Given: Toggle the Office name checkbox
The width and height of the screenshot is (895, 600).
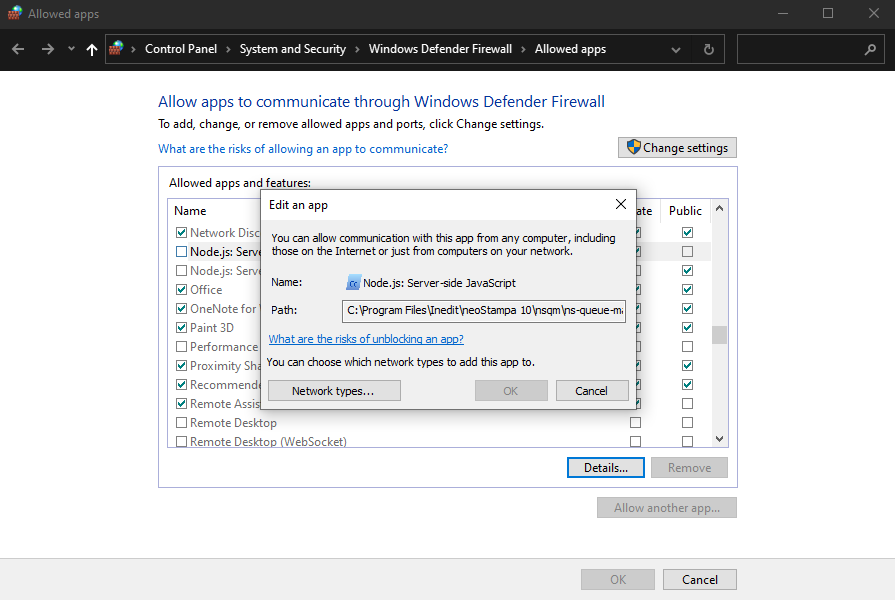Looking at the screenshot, I should 182,289.
